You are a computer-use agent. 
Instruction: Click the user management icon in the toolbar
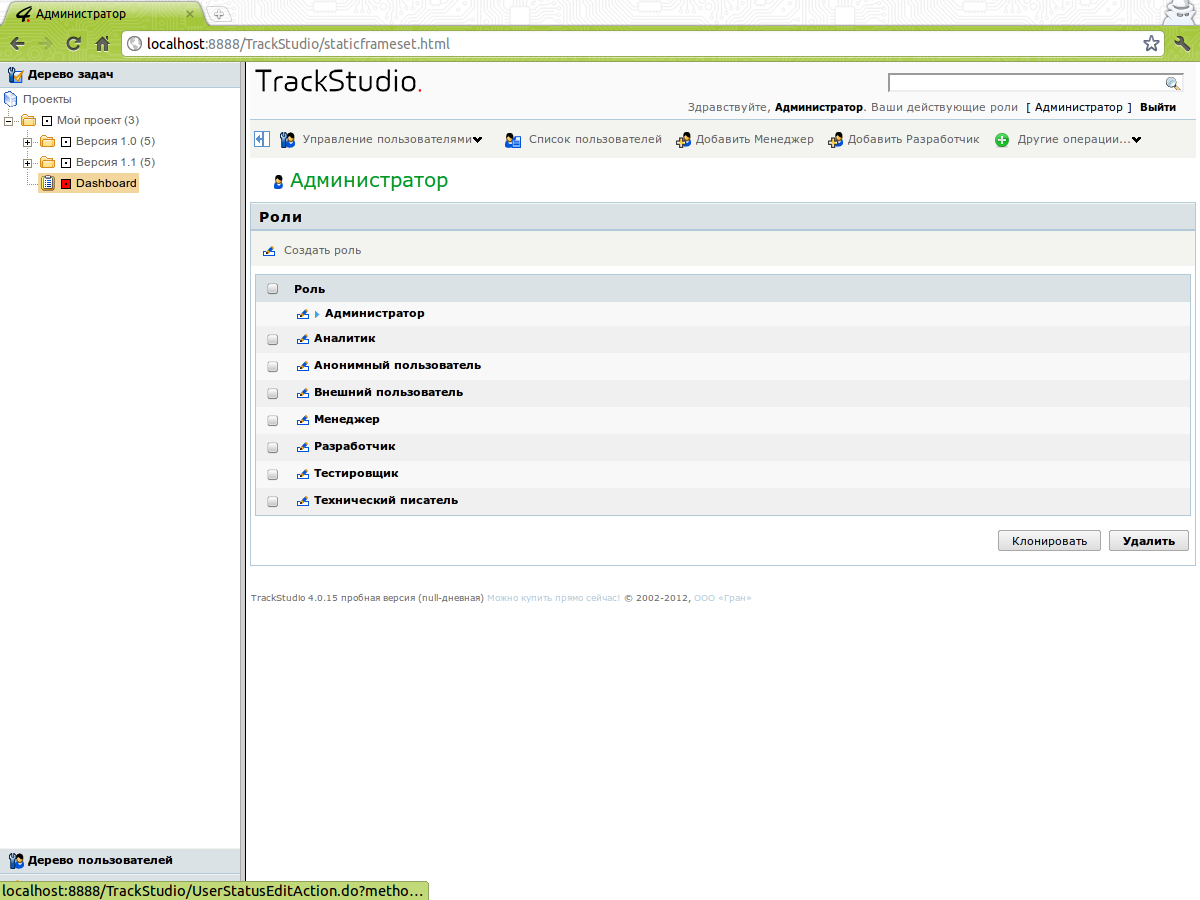(x=288, y=140)
